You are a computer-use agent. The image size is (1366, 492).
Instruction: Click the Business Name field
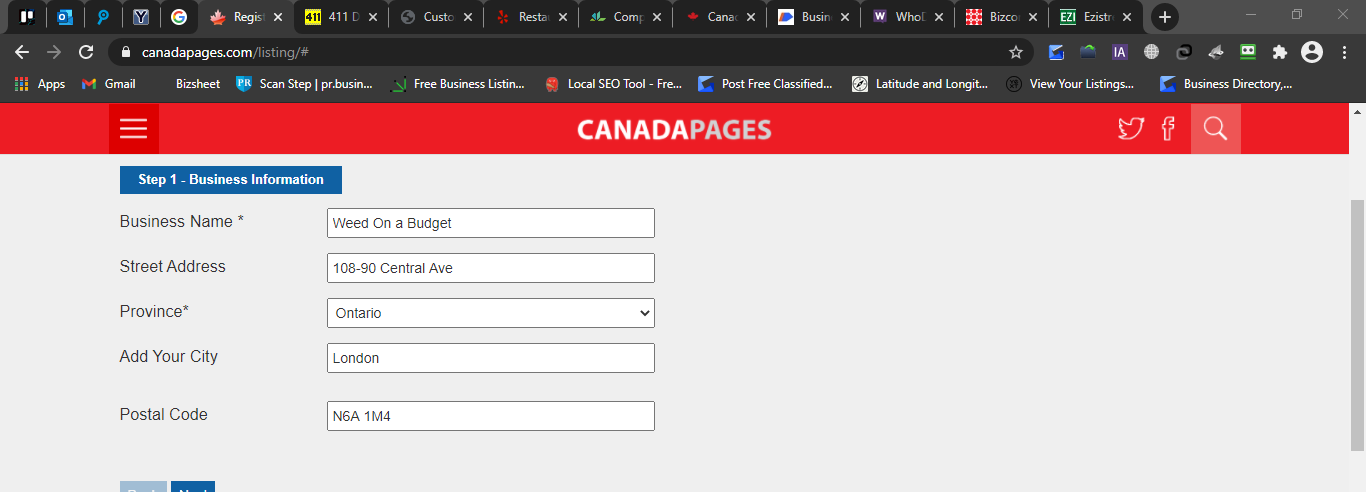coord(491,223)
